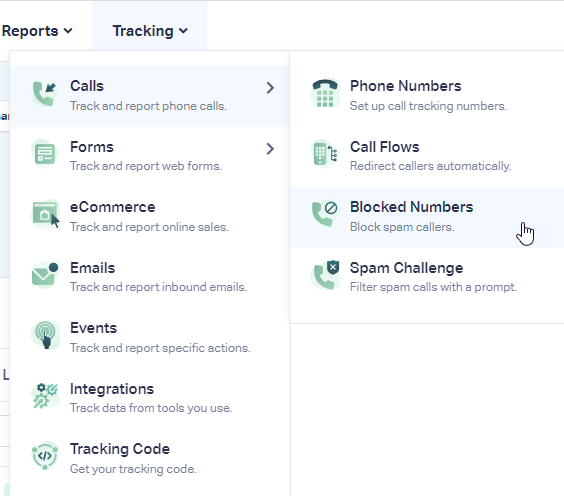Click the Integrations gears icon

tap(45, 396)
